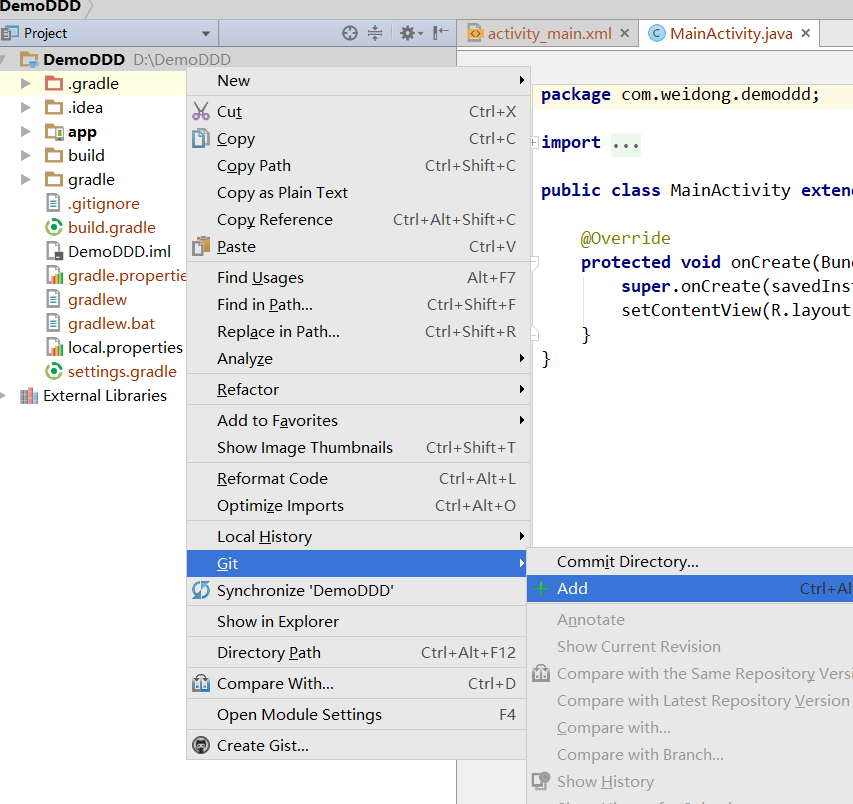Choose Find Usages menu entry

356,277
